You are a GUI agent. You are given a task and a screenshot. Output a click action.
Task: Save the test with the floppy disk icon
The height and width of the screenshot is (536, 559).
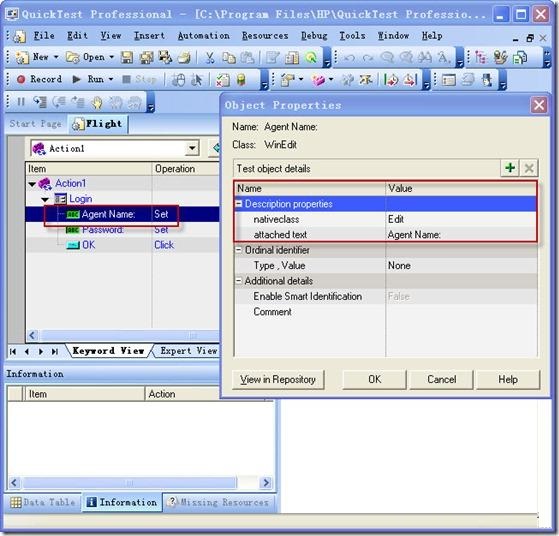(127, 57)
